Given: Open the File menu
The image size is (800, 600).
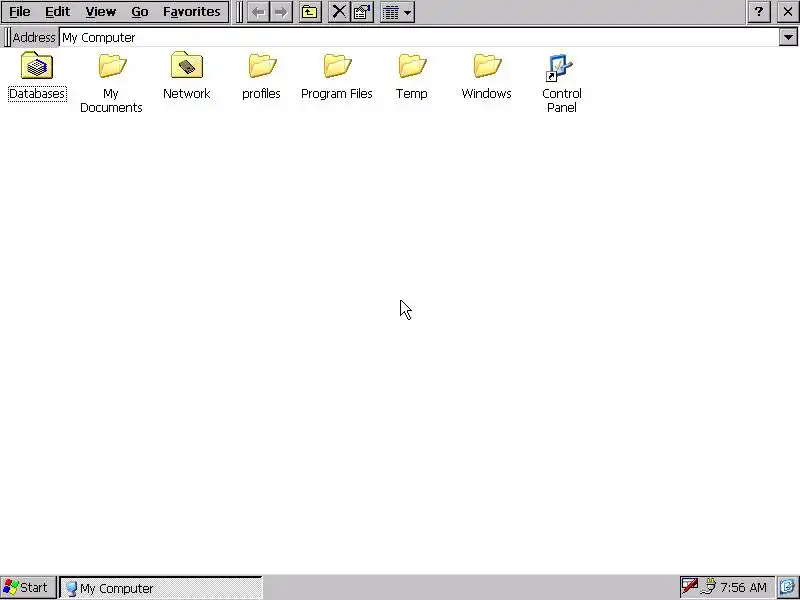Looking at the screenshot, I should (x=20, y=11).
